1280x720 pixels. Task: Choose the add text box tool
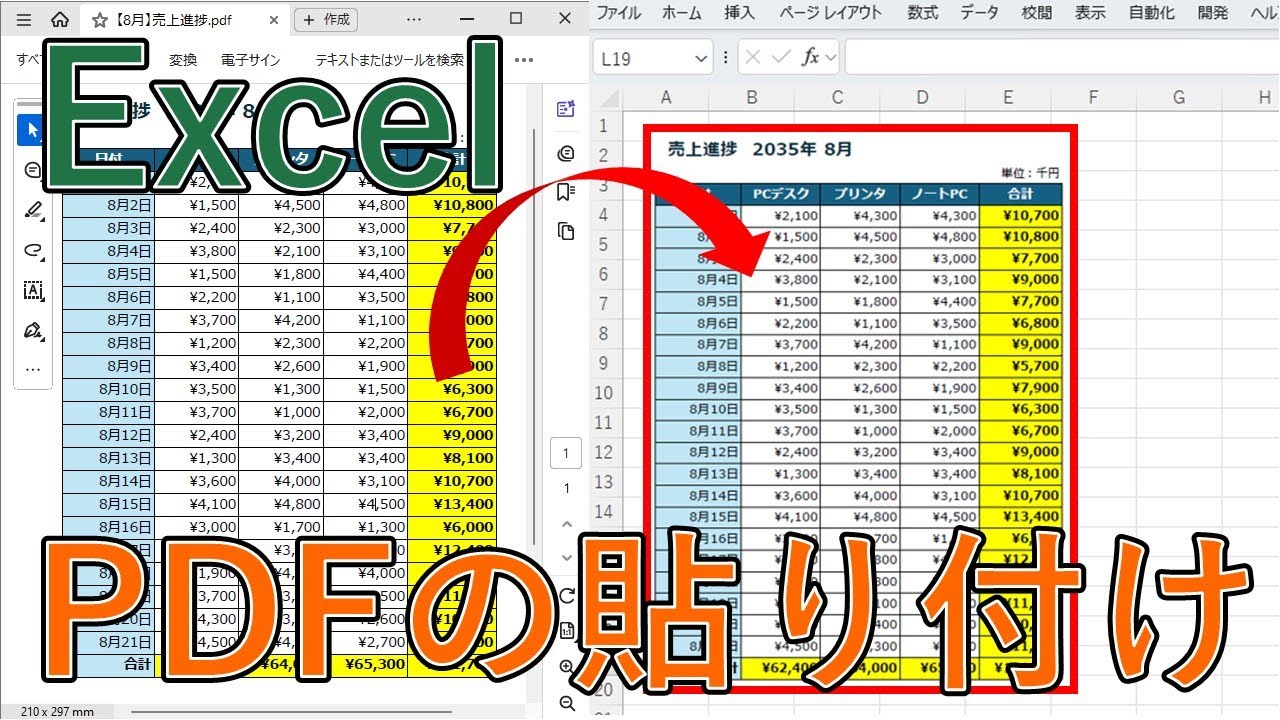click(x=33, y=290)
